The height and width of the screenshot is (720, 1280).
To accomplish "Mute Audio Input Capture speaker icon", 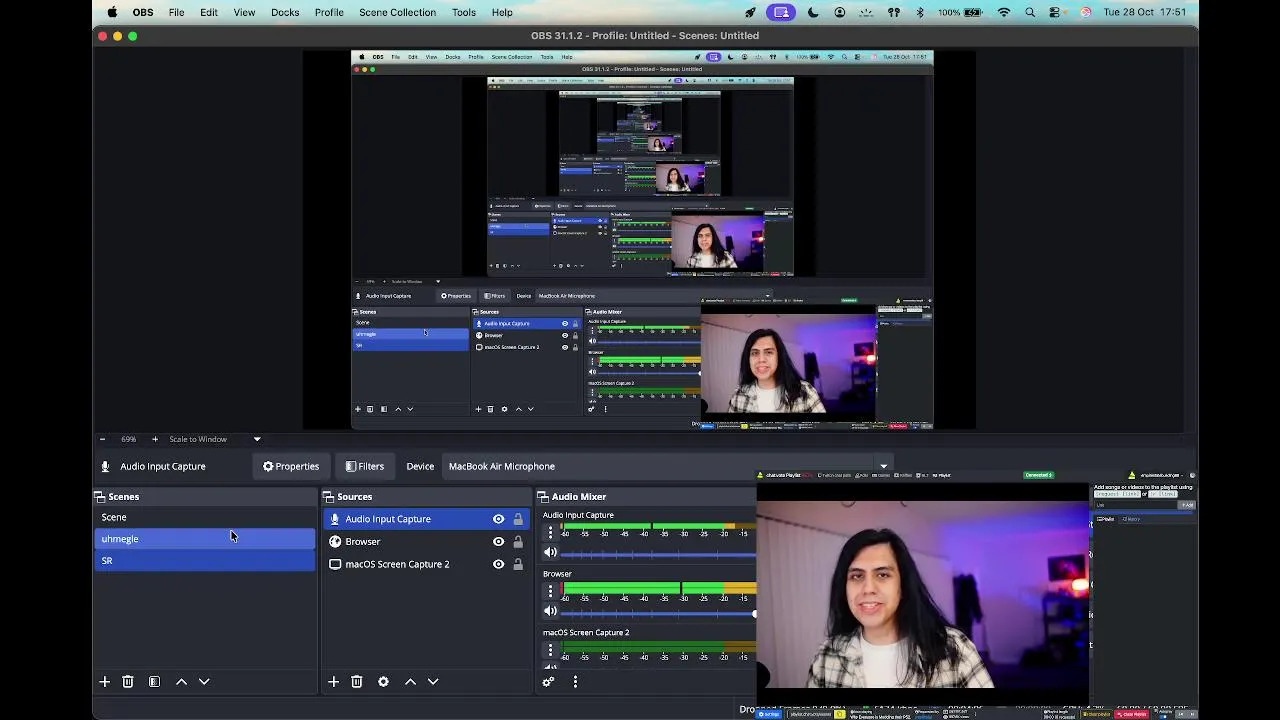I will (550, 552).
